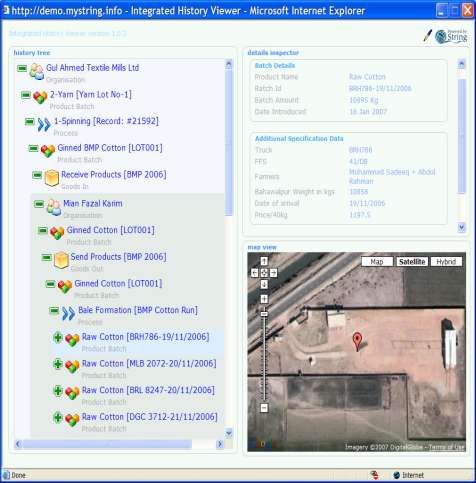Pan the map up with arrow button
476x483 pixels.
(264, 261)
